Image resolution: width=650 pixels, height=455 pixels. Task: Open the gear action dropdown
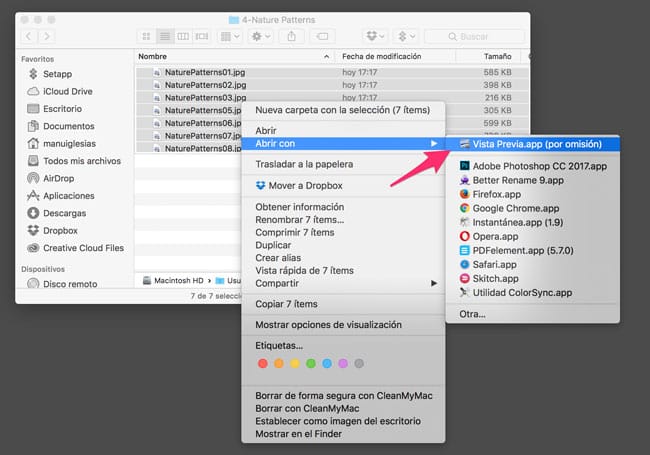[259, 36]
